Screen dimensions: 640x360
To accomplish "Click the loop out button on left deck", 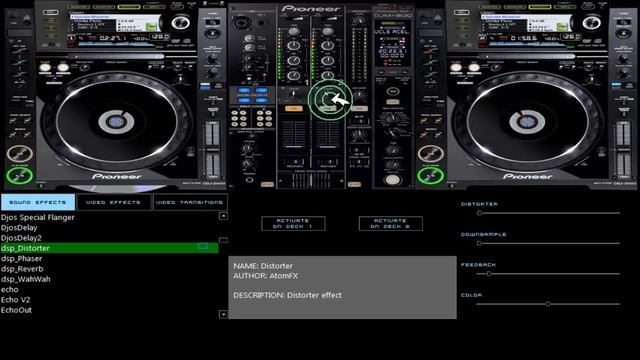I will [62, 68].
